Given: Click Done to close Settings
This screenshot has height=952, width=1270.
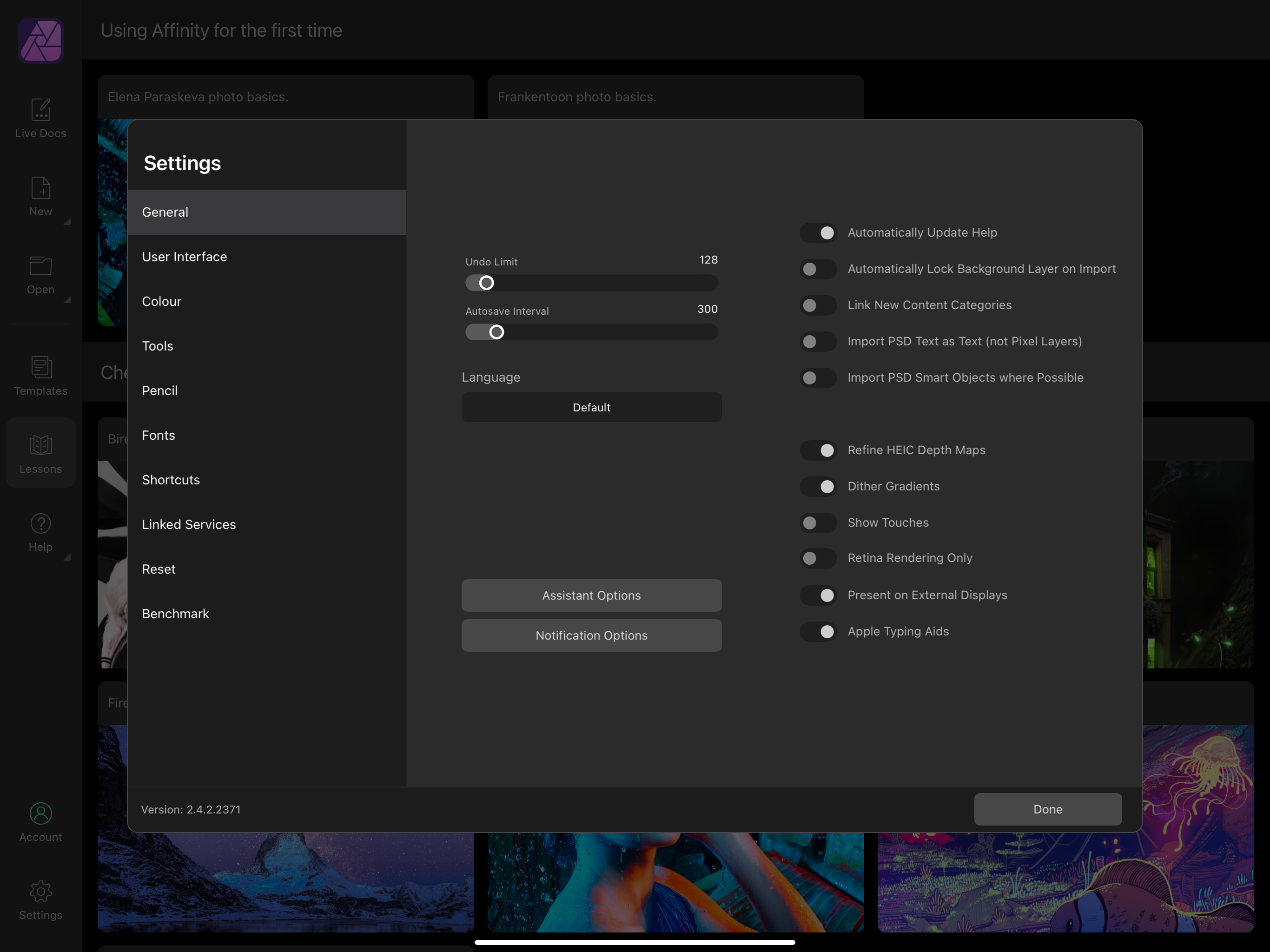Looking at the screenshot, I should (x=1048, y=809).
